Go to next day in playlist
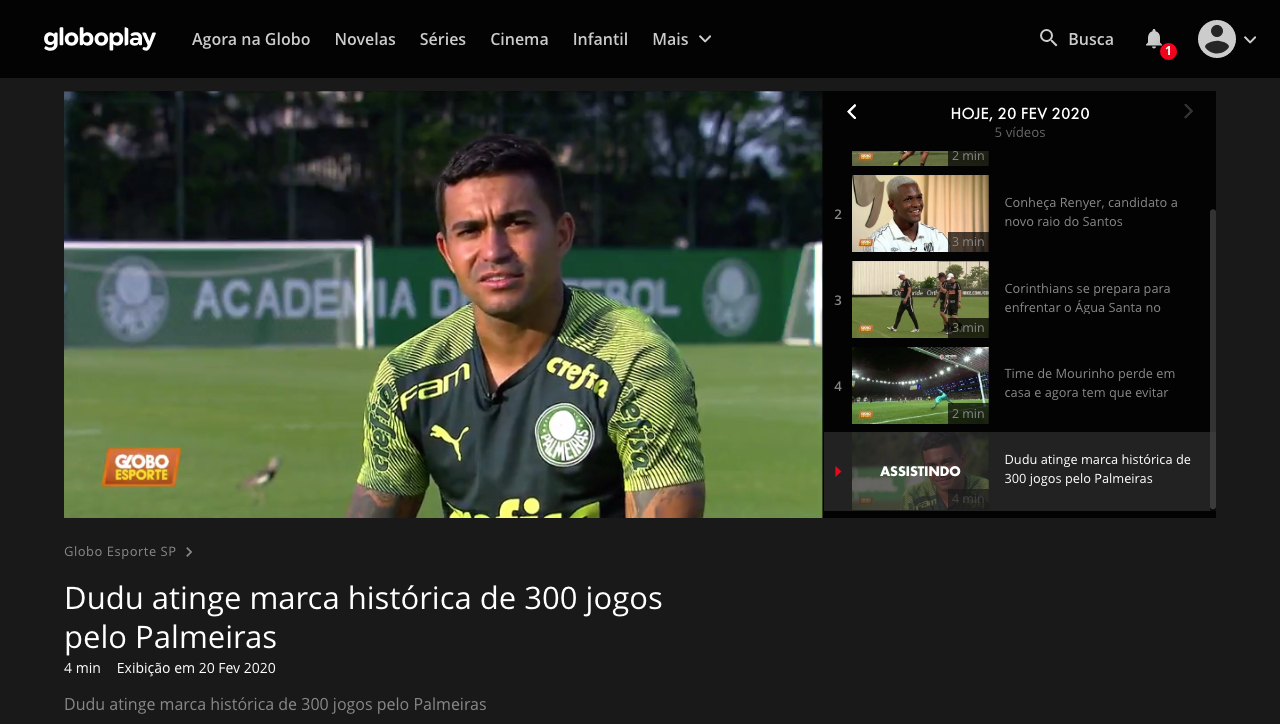1280x724 pixels. 1188,112
